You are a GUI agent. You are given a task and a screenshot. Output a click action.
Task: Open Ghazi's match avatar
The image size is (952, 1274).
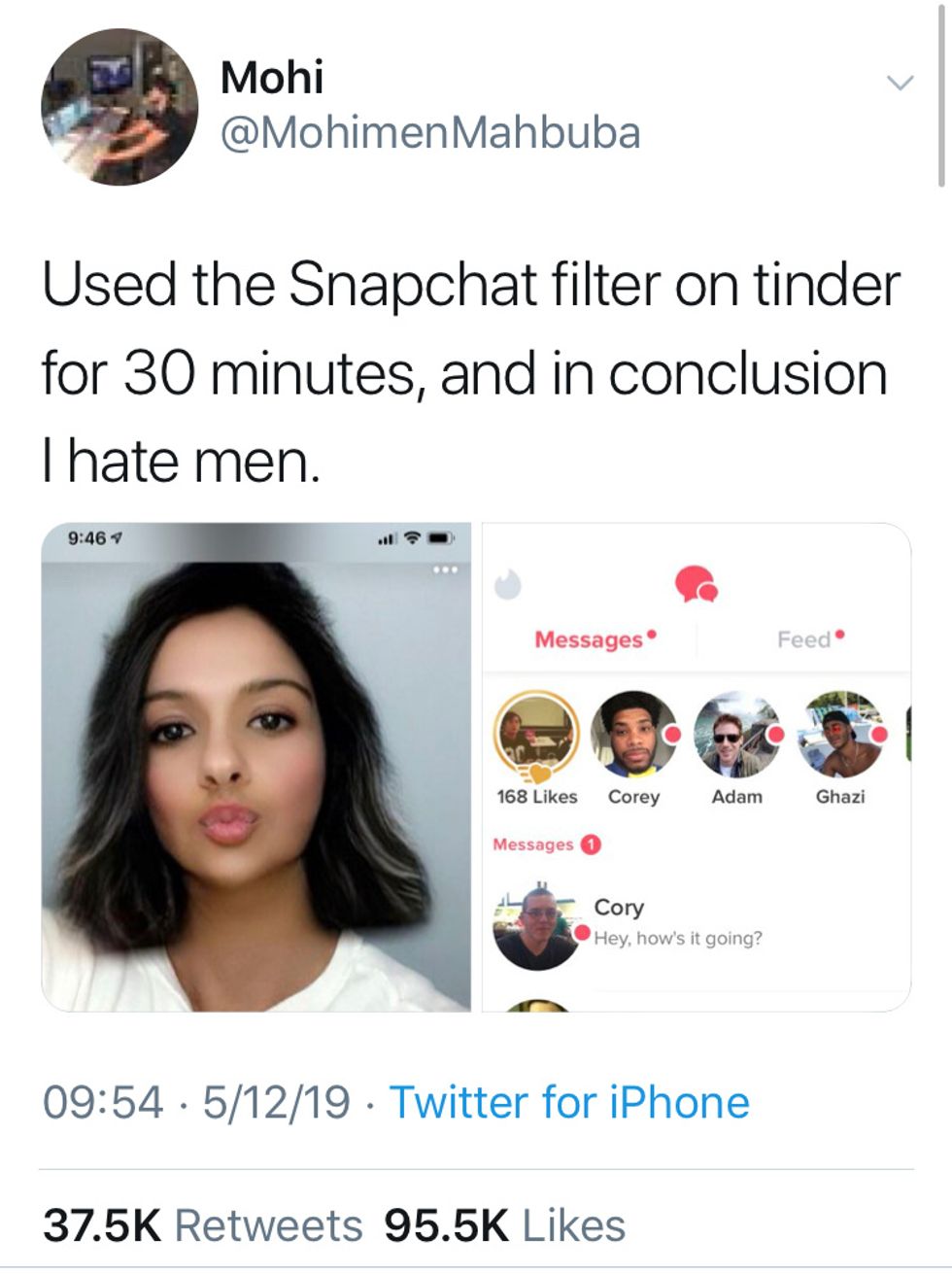tap(840, 735)
